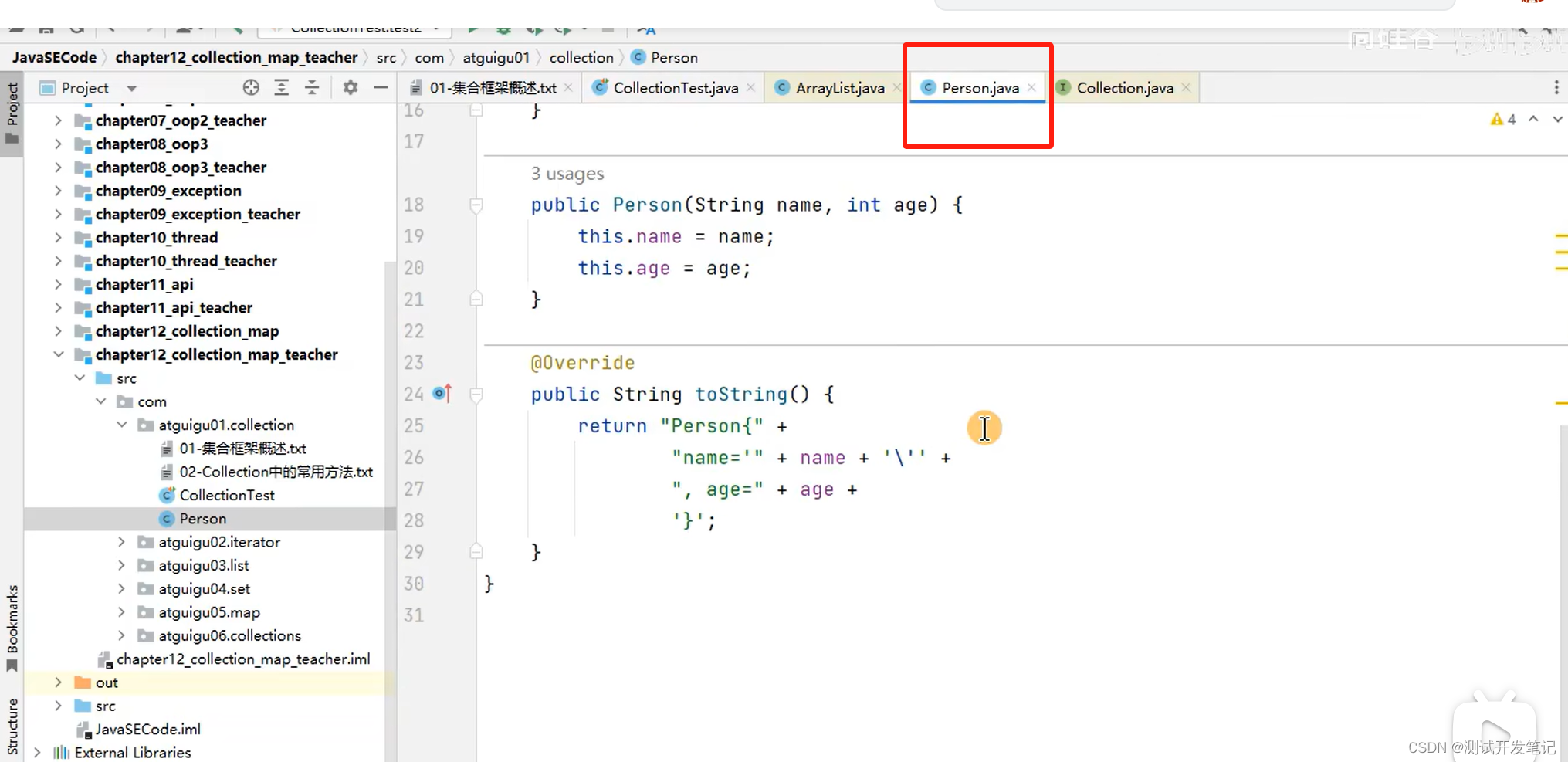Switch to the CollectionTest.java tab

(675, 88)
